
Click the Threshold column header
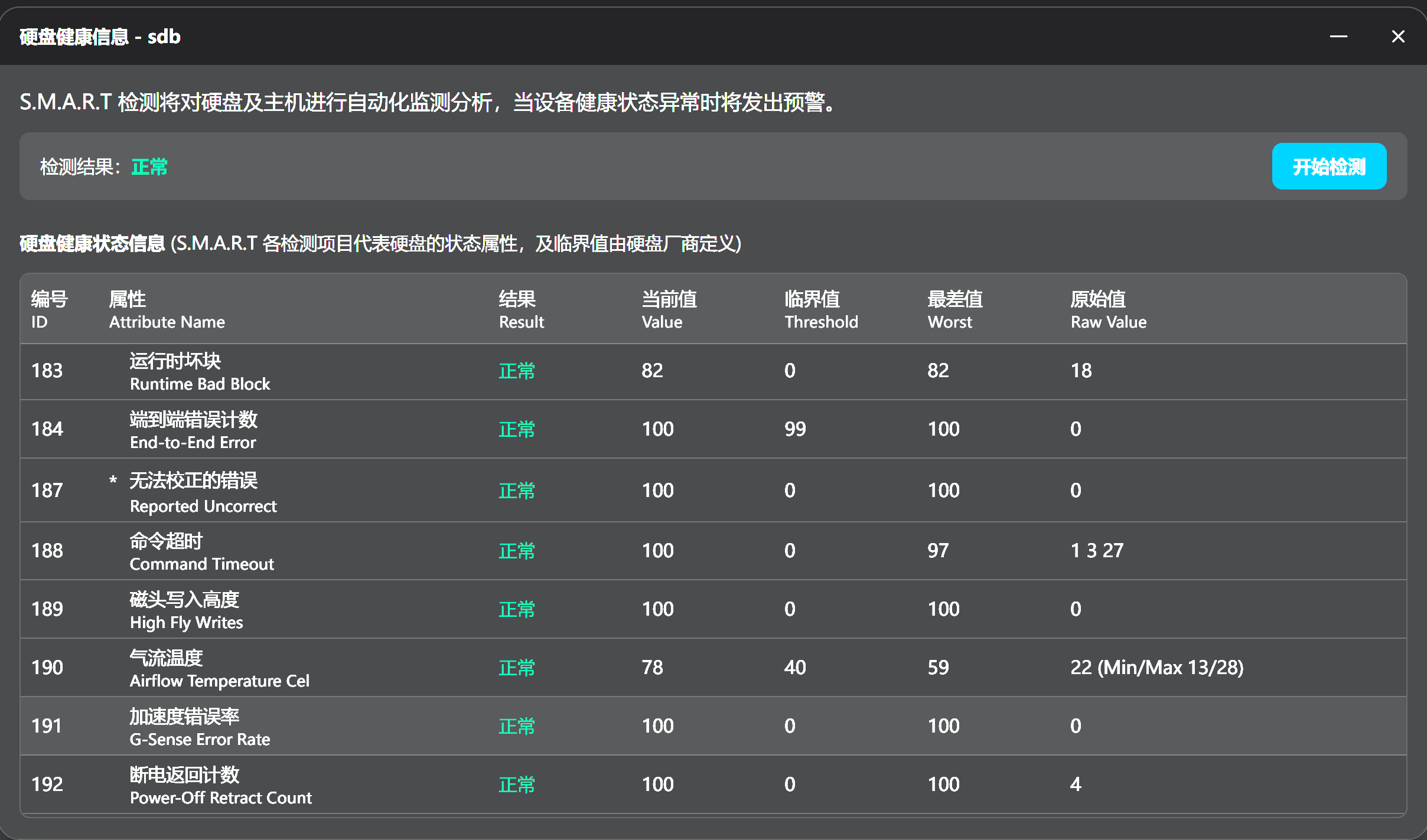coord(822,309)
